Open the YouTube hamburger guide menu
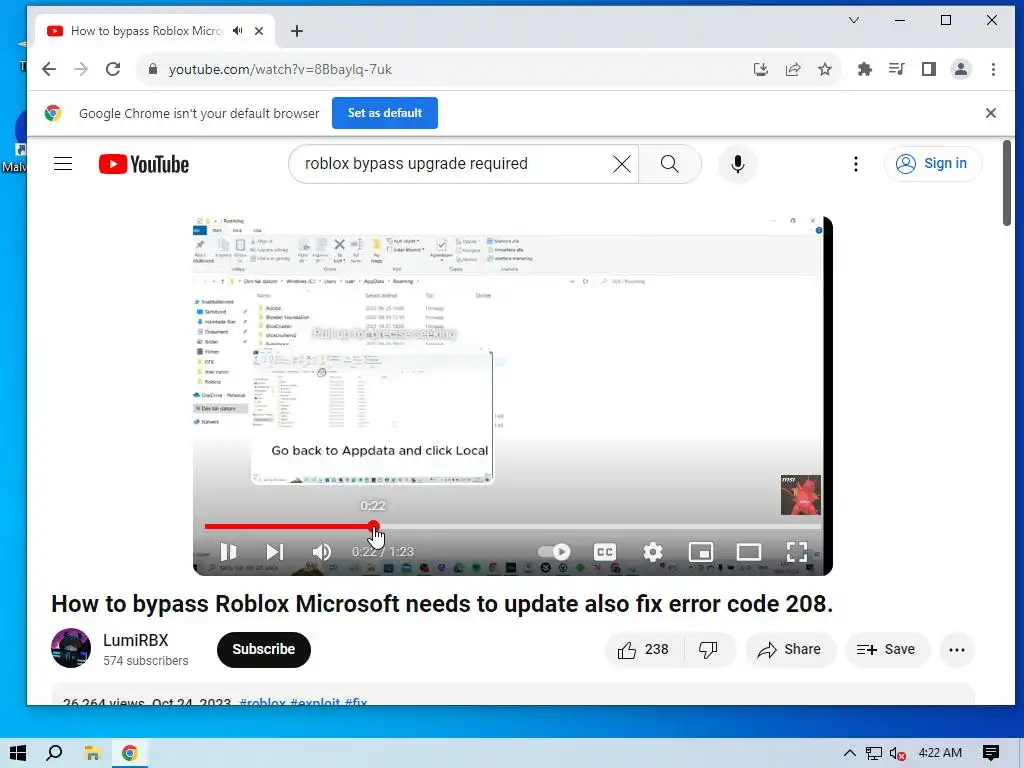Image resolution: width=1024 pixels, height=768 pixels. [x=63, y=164]
